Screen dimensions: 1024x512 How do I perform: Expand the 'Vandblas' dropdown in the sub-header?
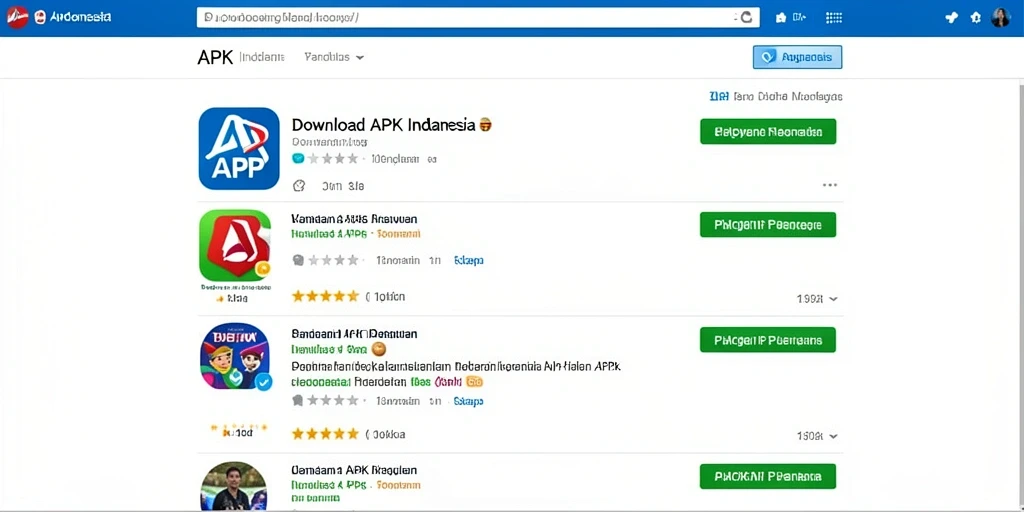[334, 57]
